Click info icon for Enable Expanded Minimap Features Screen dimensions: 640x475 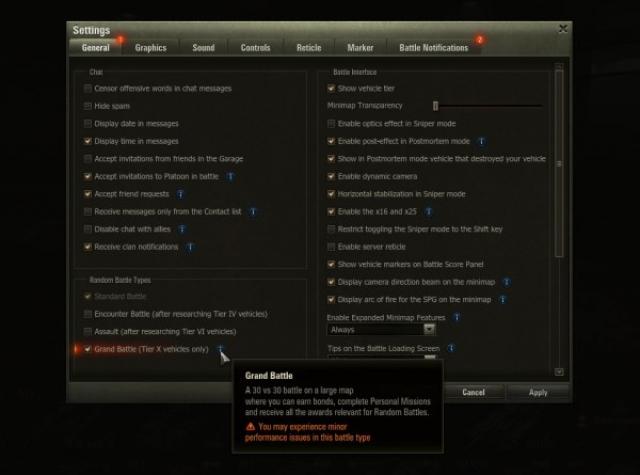point(457,317)
